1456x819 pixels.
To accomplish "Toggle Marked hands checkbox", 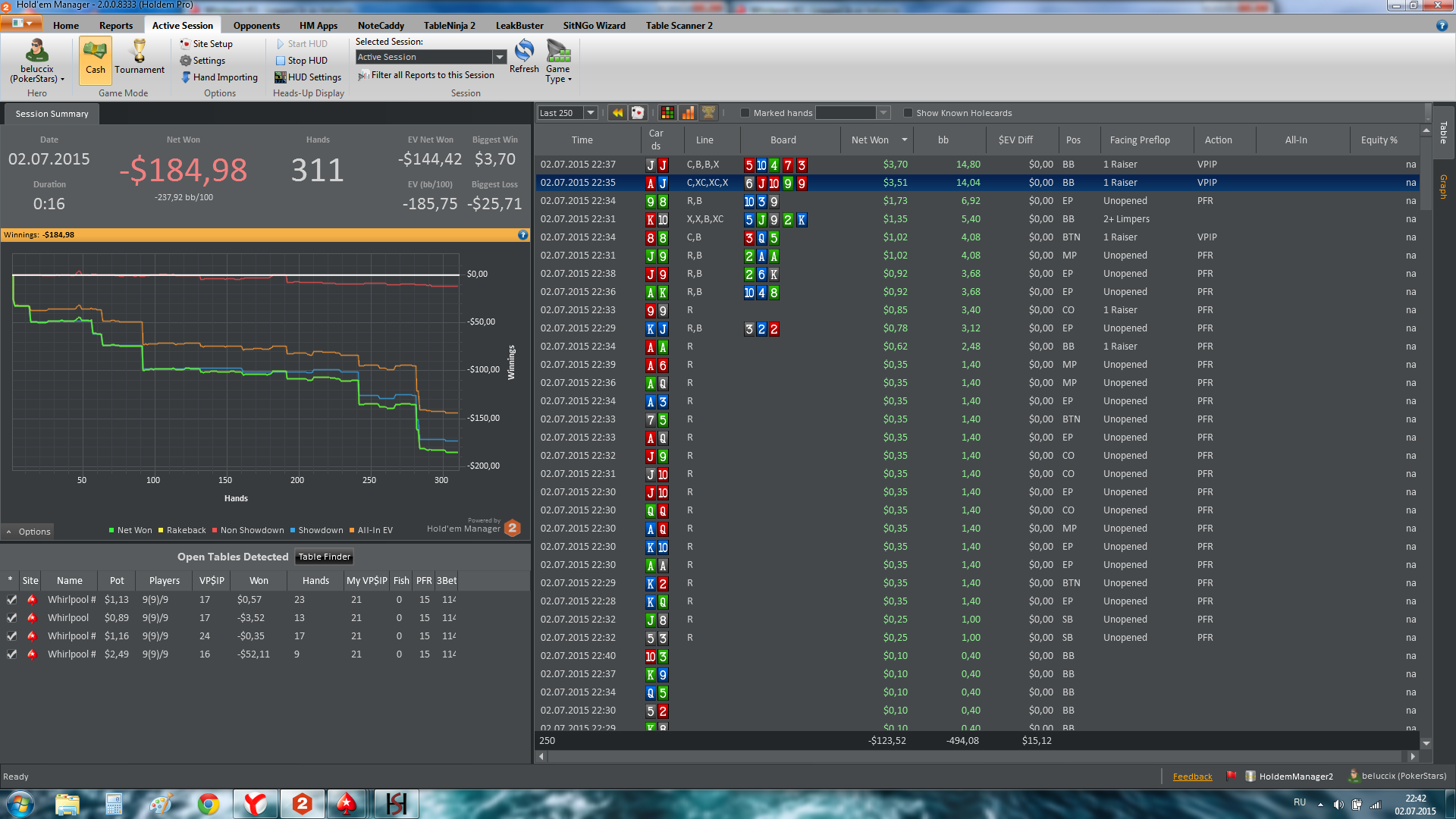I will point(745,113).
